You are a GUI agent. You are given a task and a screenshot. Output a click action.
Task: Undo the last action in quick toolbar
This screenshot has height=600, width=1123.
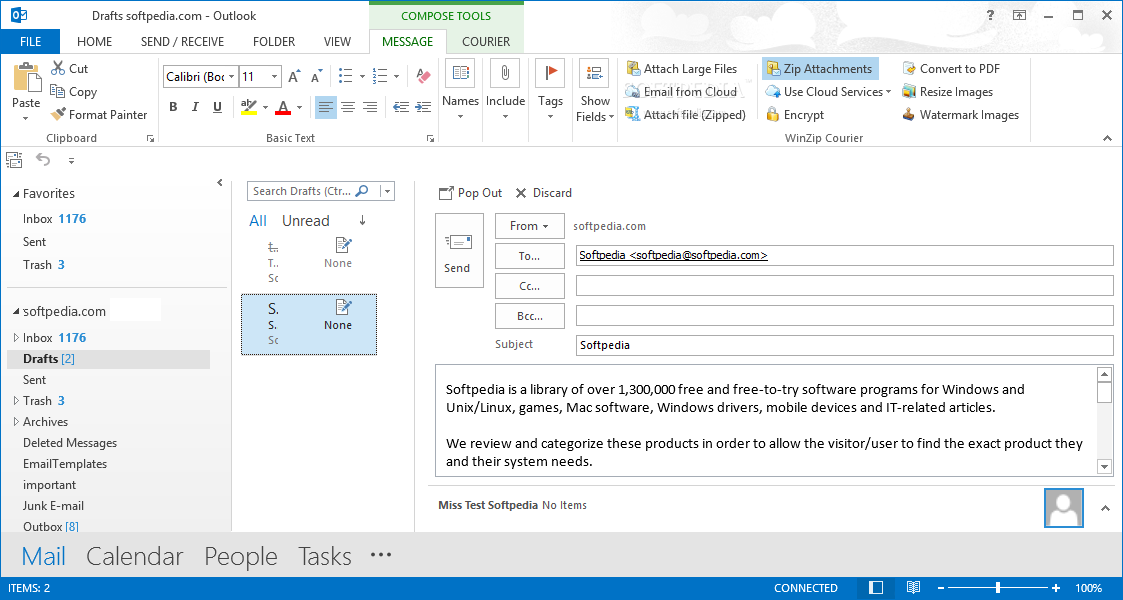[x=44, y=160]
